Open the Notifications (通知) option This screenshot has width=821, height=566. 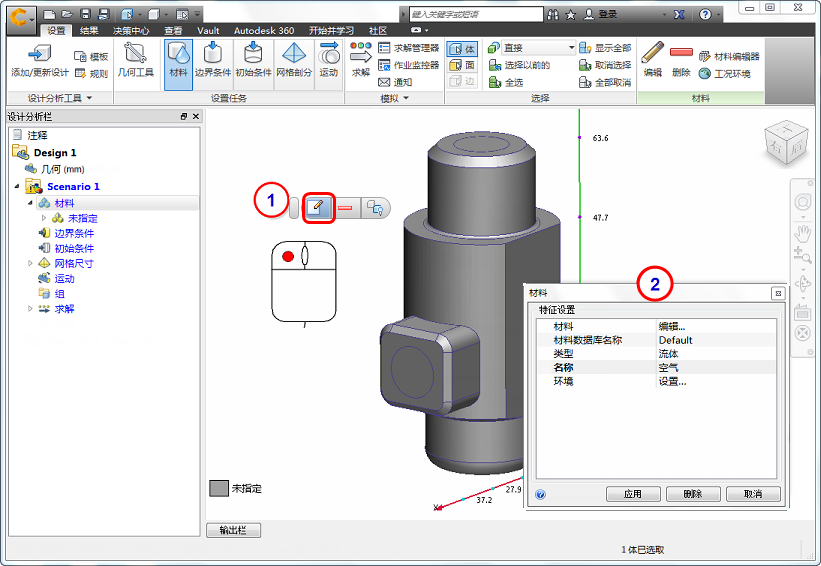395,82
